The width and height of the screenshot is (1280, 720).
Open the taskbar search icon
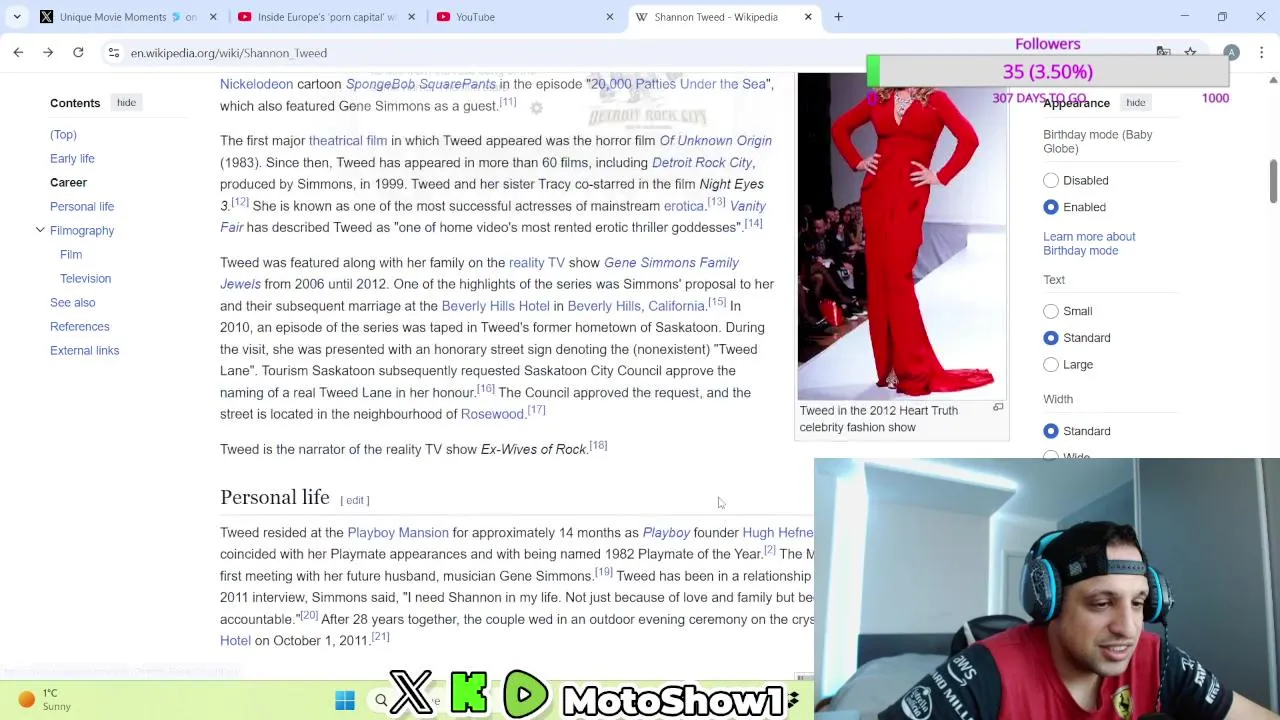pyautogui.click(x=381, y=701)
